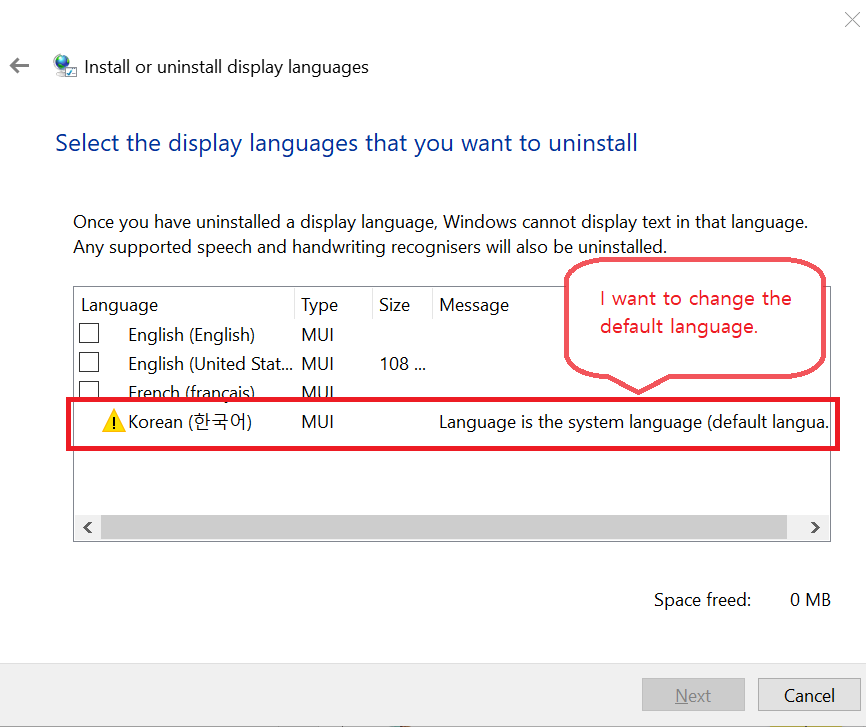Screen dimensions: 866x727
Task: Click the scroll left arrow in list
Action: 88,527
